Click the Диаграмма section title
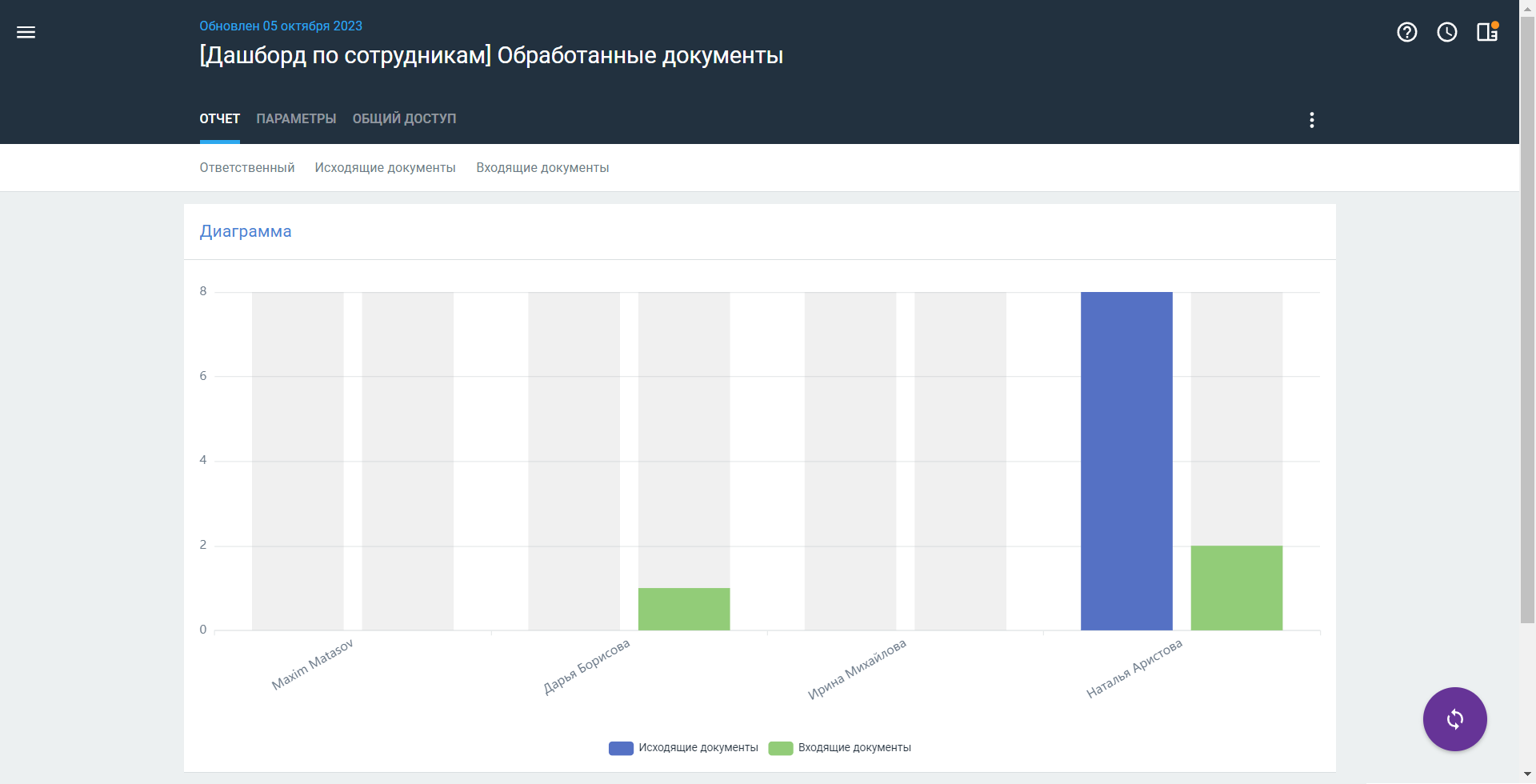1536x784 pixels. 246,231
